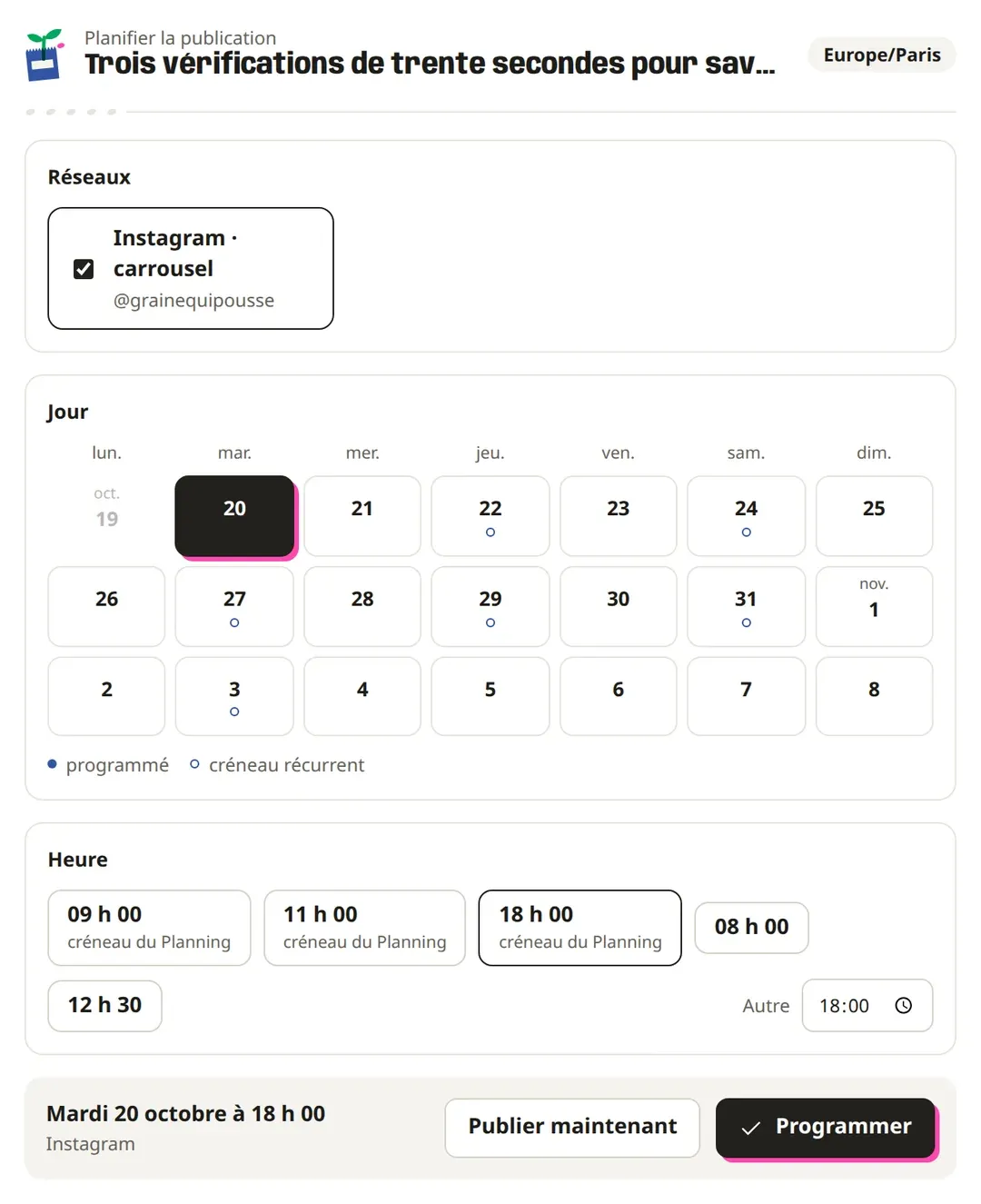Screen dimensions: 981x1204
Task: Choose Monday 26 in the calendar
Action: coord(106,606)
